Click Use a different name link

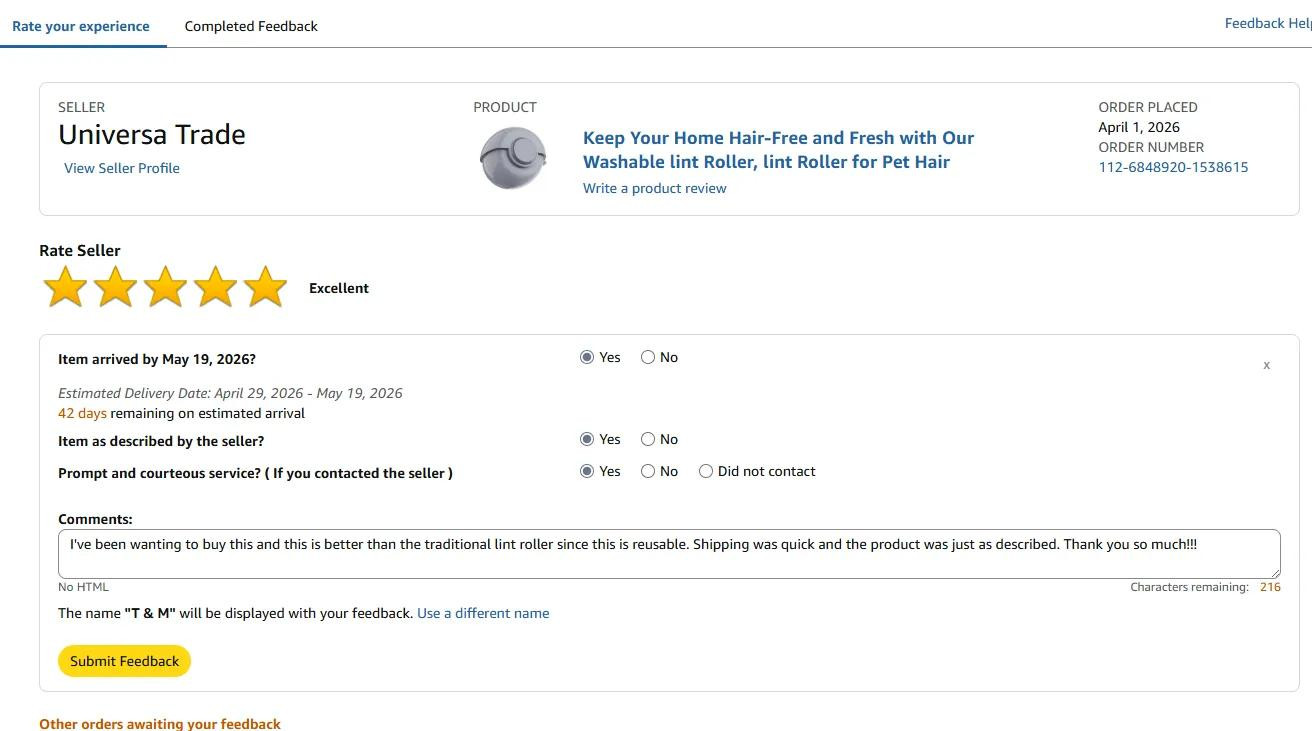483,613
